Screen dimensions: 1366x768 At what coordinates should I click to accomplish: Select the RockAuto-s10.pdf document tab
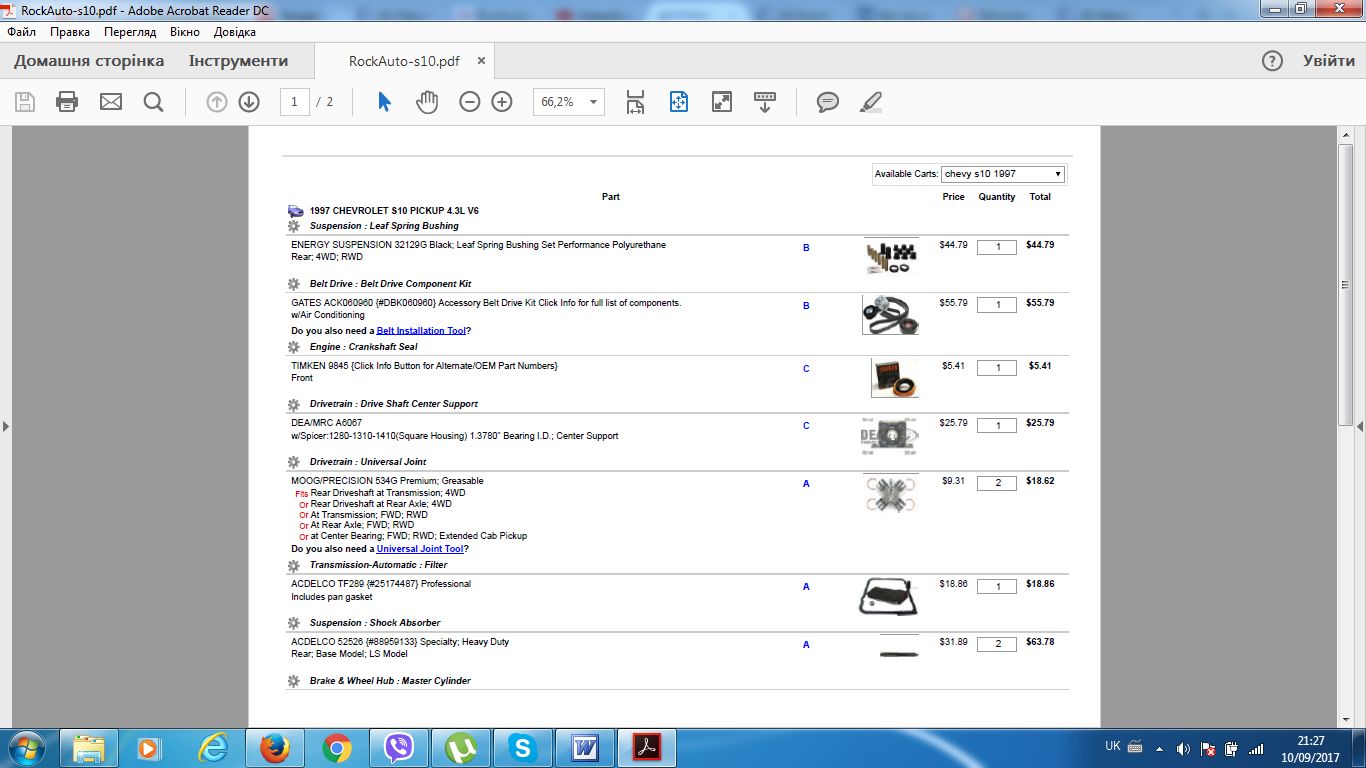[404, 61]
